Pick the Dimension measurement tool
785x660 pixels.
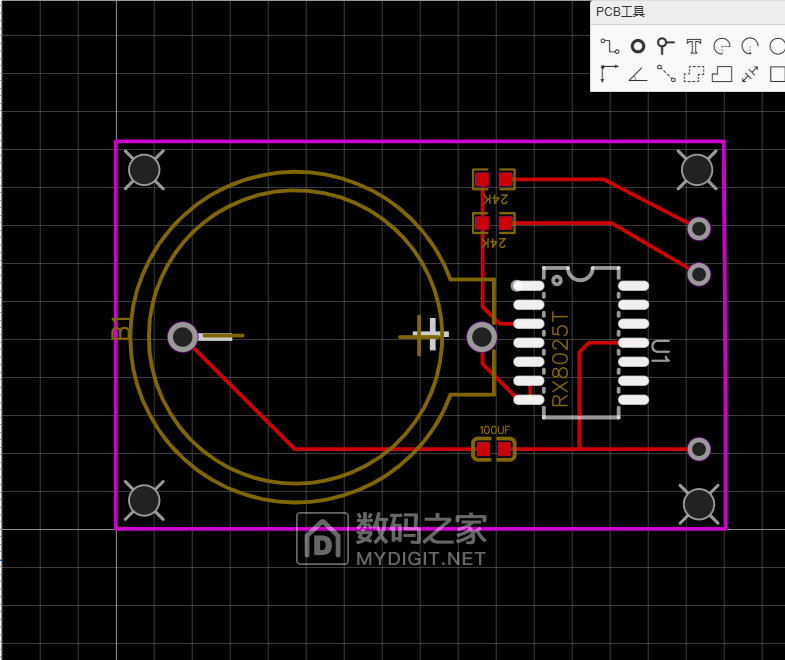pyautogui.click(x=750, y=73)
